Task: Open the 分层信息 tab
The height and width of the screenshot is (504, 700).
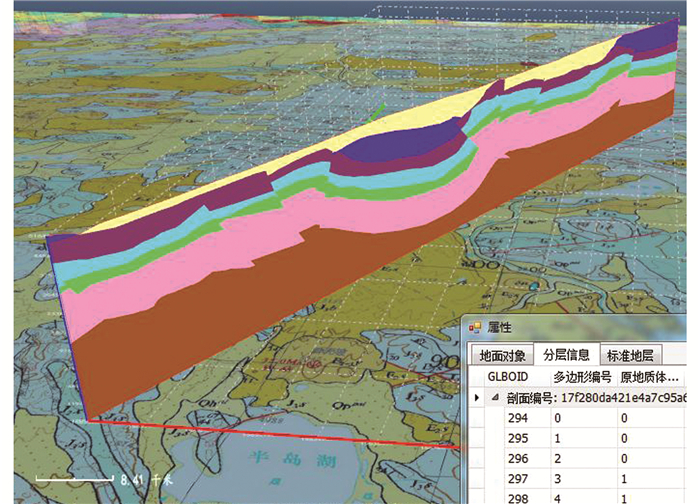Action: [566, 355]
